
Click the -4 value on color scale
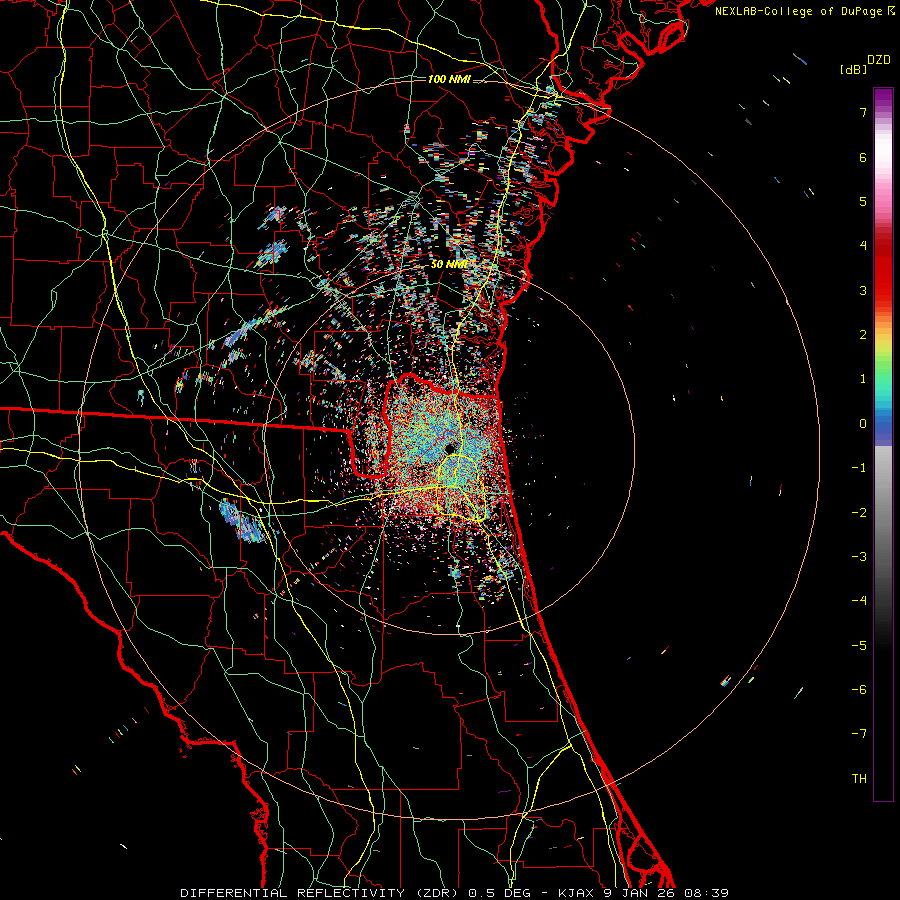tap(859, 601)
